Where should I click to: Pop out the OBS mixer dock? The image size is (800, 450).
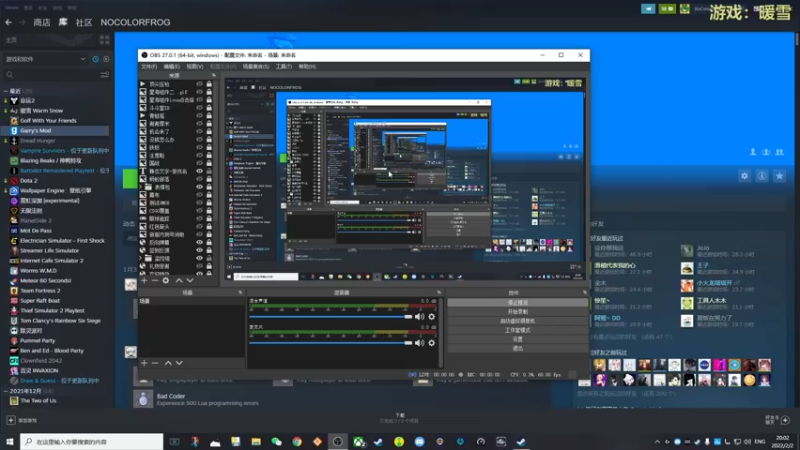[x=439, y=292]
